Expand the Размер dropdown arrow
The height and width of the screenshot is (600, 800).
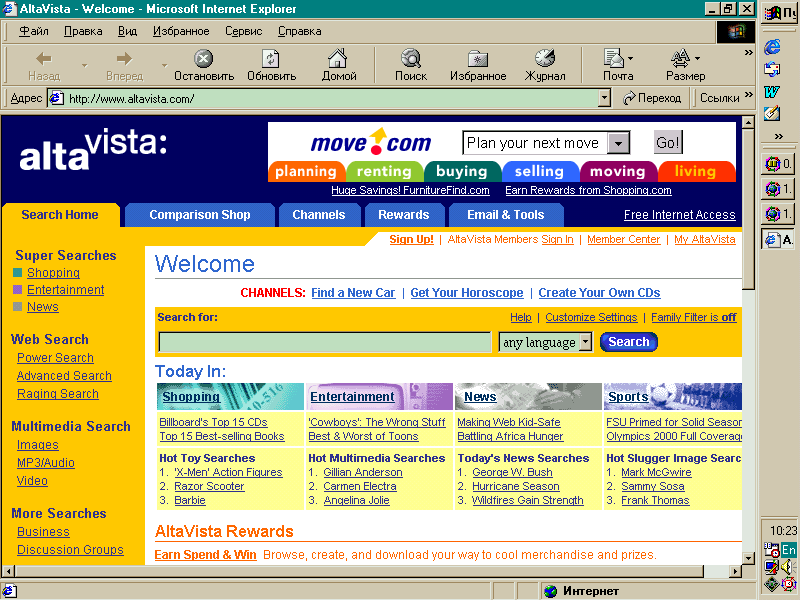point(697,58)
